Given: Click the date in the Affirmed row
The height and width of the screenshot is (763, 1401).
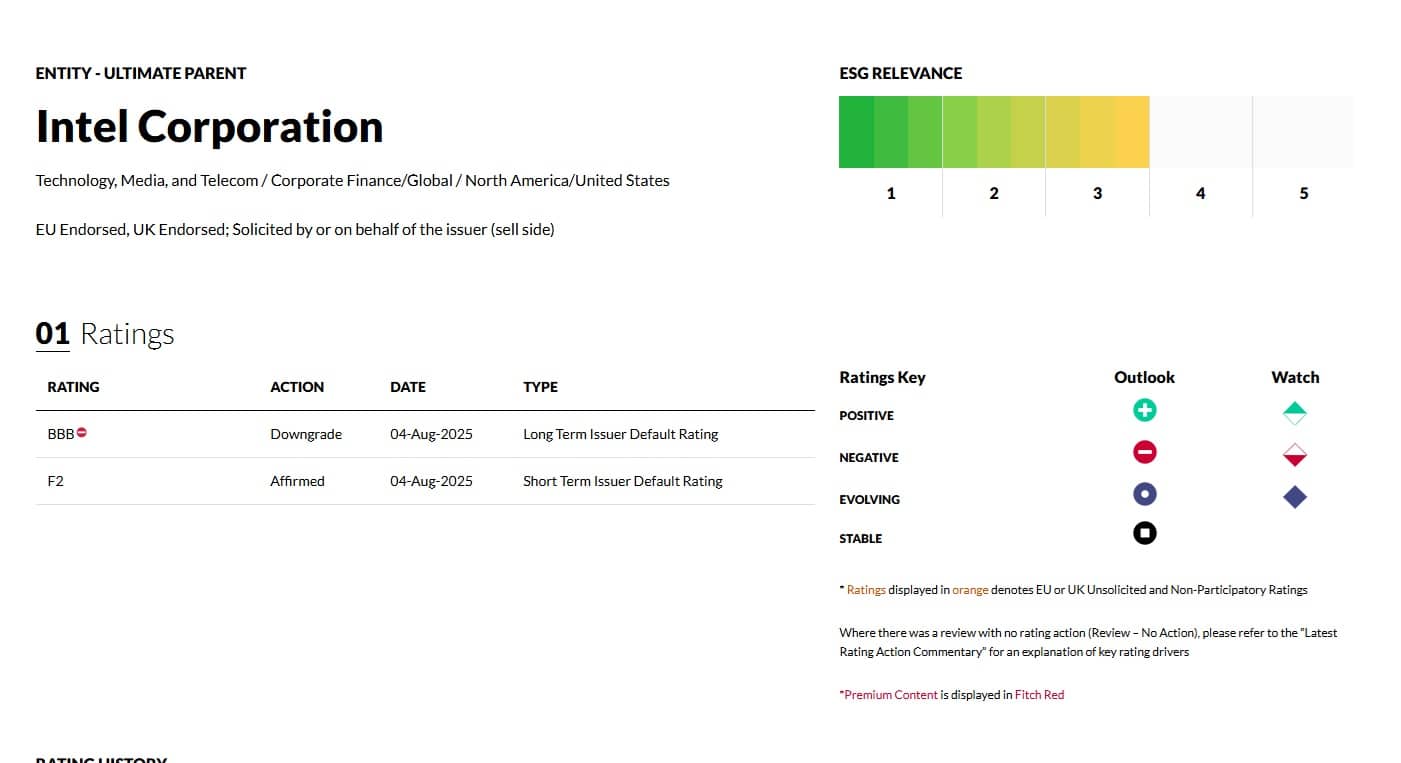Looking at the screenshot, I should click(x=431, y=481).
